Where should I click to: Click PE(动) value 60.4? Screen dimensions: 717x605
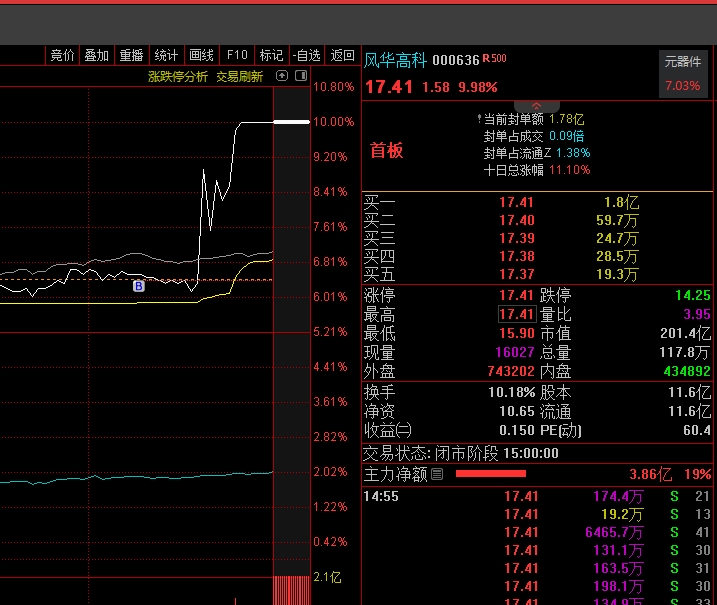point(697,430)
